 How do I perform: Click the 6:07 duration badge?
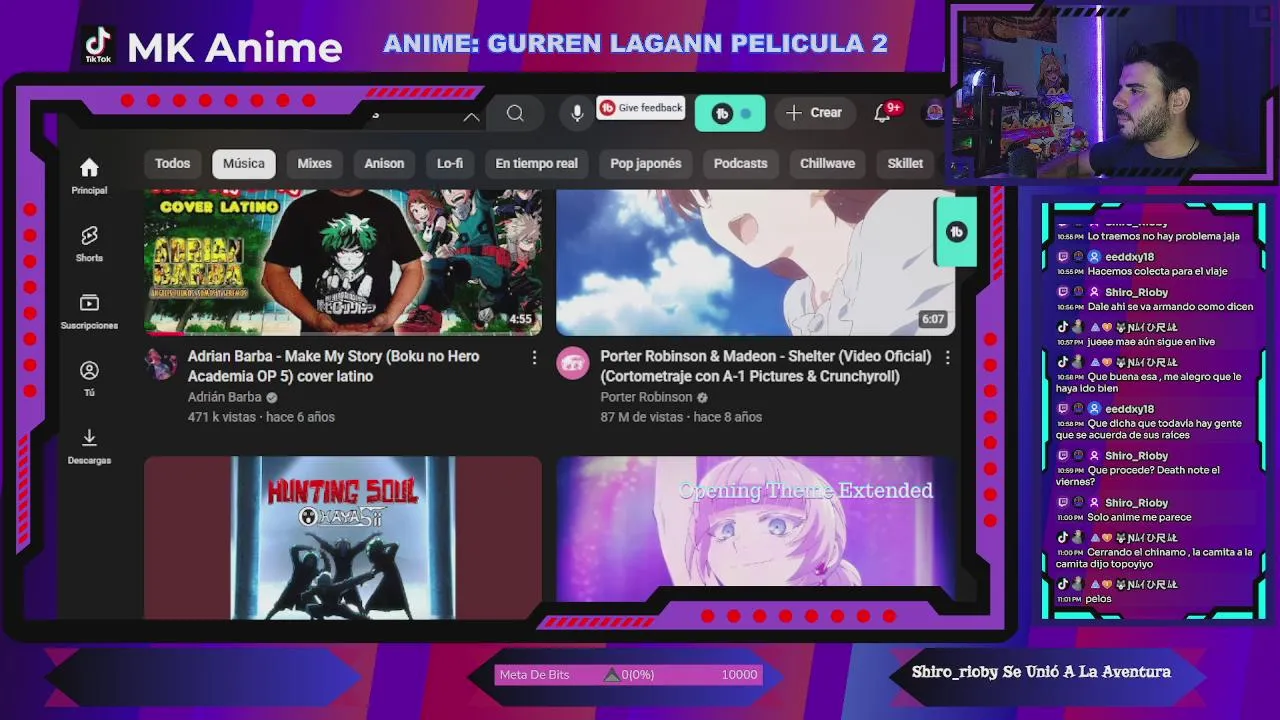click(933, 320)
